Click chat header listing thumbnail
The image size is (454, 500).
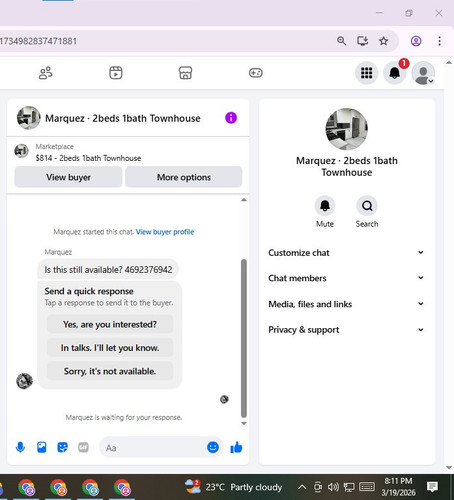(28, 118)
